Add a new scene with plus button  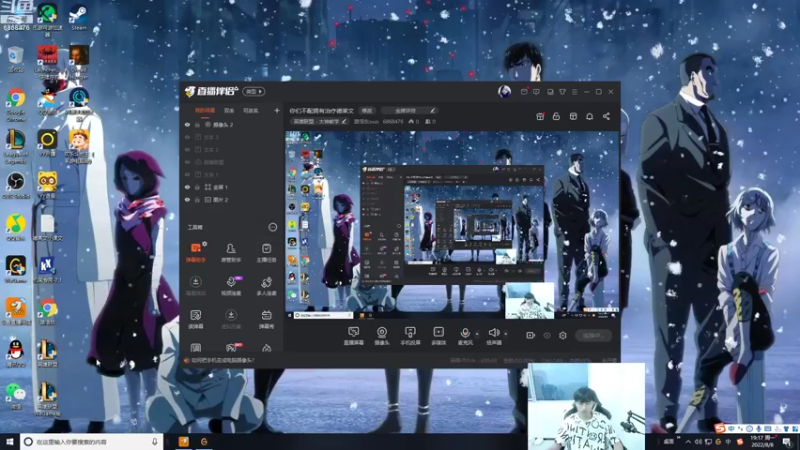277,110
